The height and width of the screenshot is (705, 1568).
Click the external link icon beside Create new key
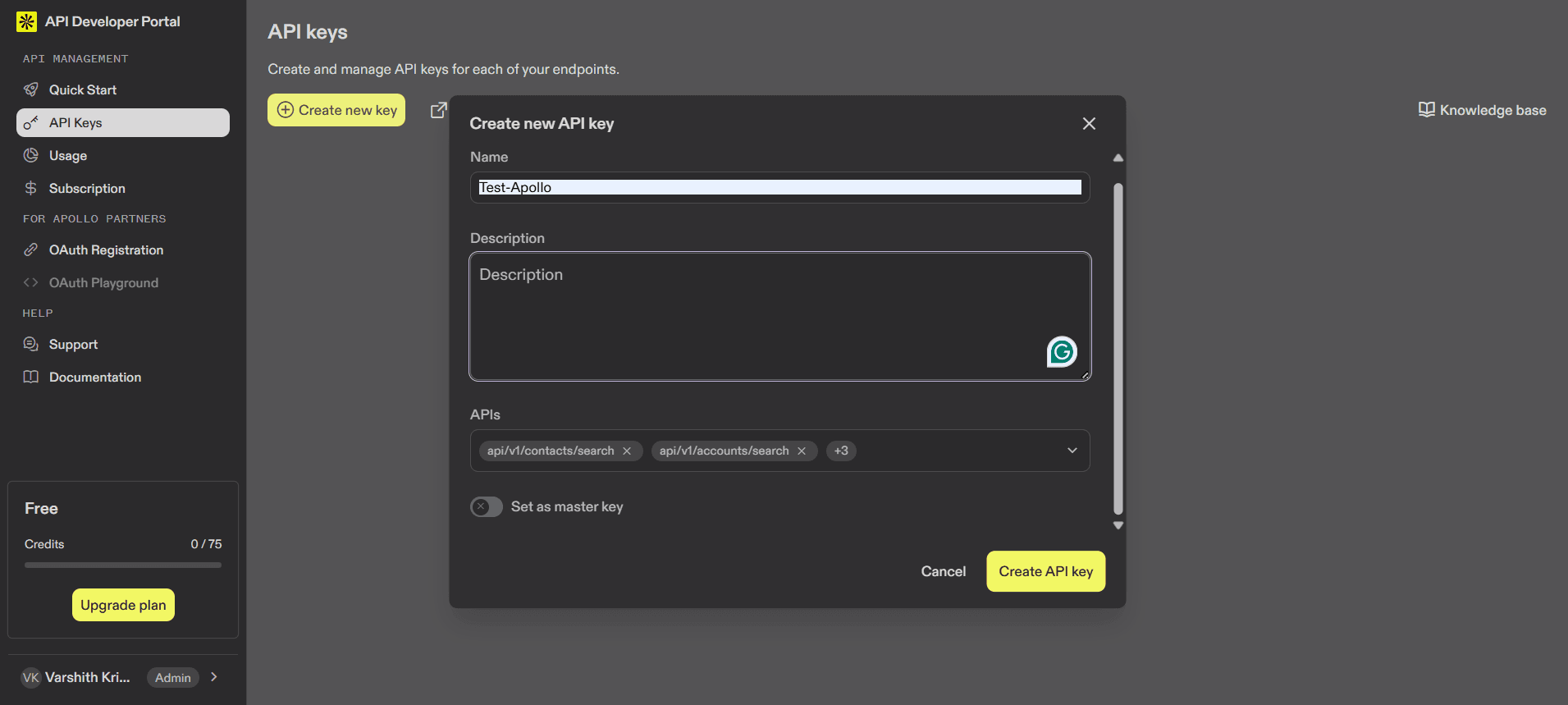[439, 110]
